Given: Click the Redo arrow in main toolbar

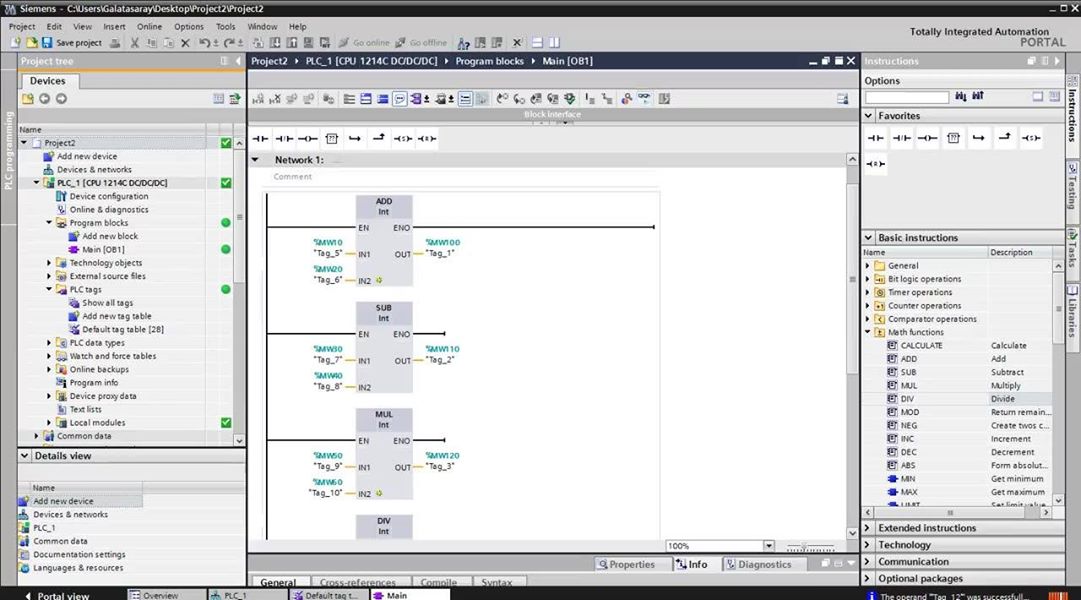Looking at the screenshot, I should [228, 43].
